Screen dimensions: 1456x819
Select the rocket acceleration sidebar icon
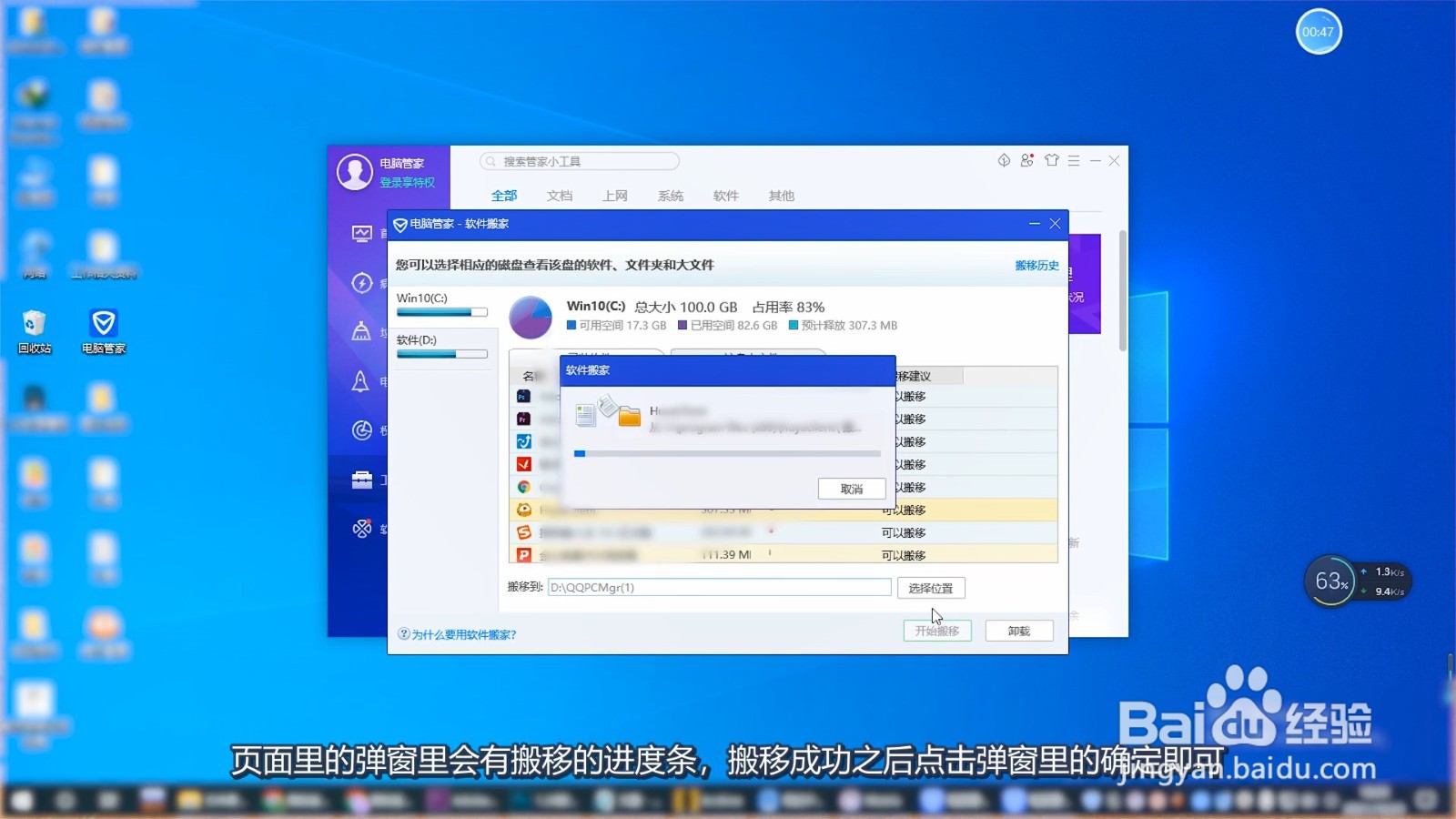[361, 381]
